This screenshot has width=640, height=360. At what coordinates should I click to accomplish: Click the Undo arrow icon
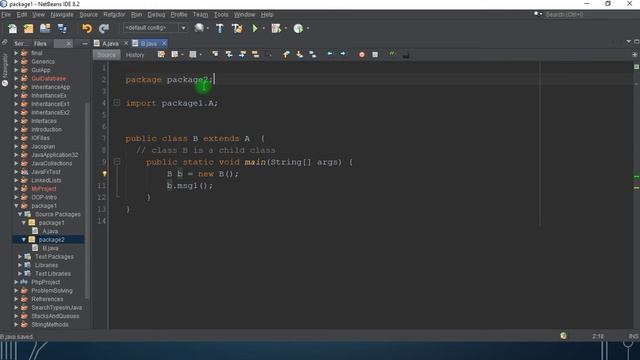pyautogui.click(x=87, y=28)
